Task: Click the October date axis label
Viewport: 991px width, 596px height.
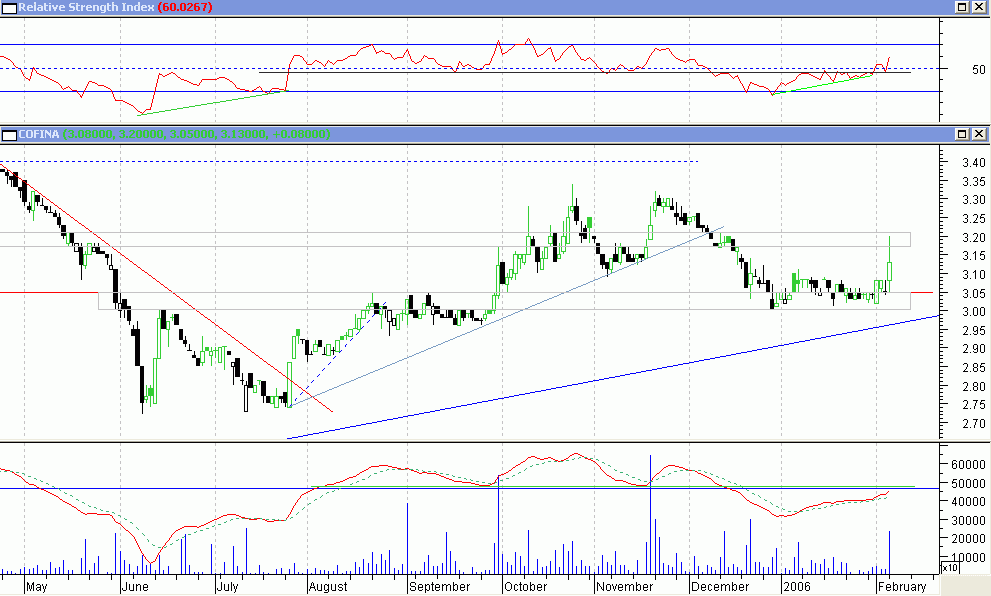Action: pyautogui.click(x=525, y=587)
